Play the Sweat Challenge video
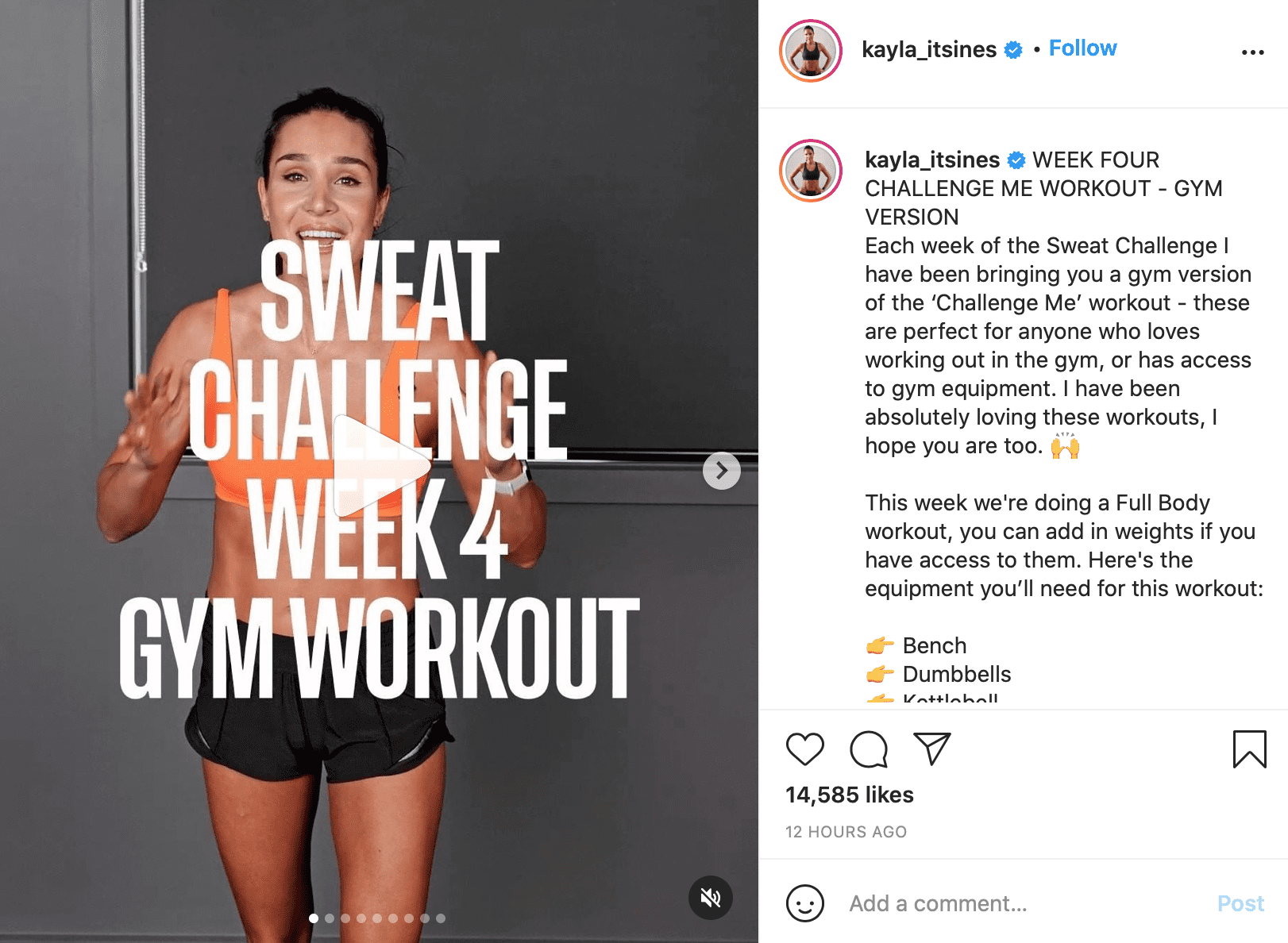 pos(378,466)
